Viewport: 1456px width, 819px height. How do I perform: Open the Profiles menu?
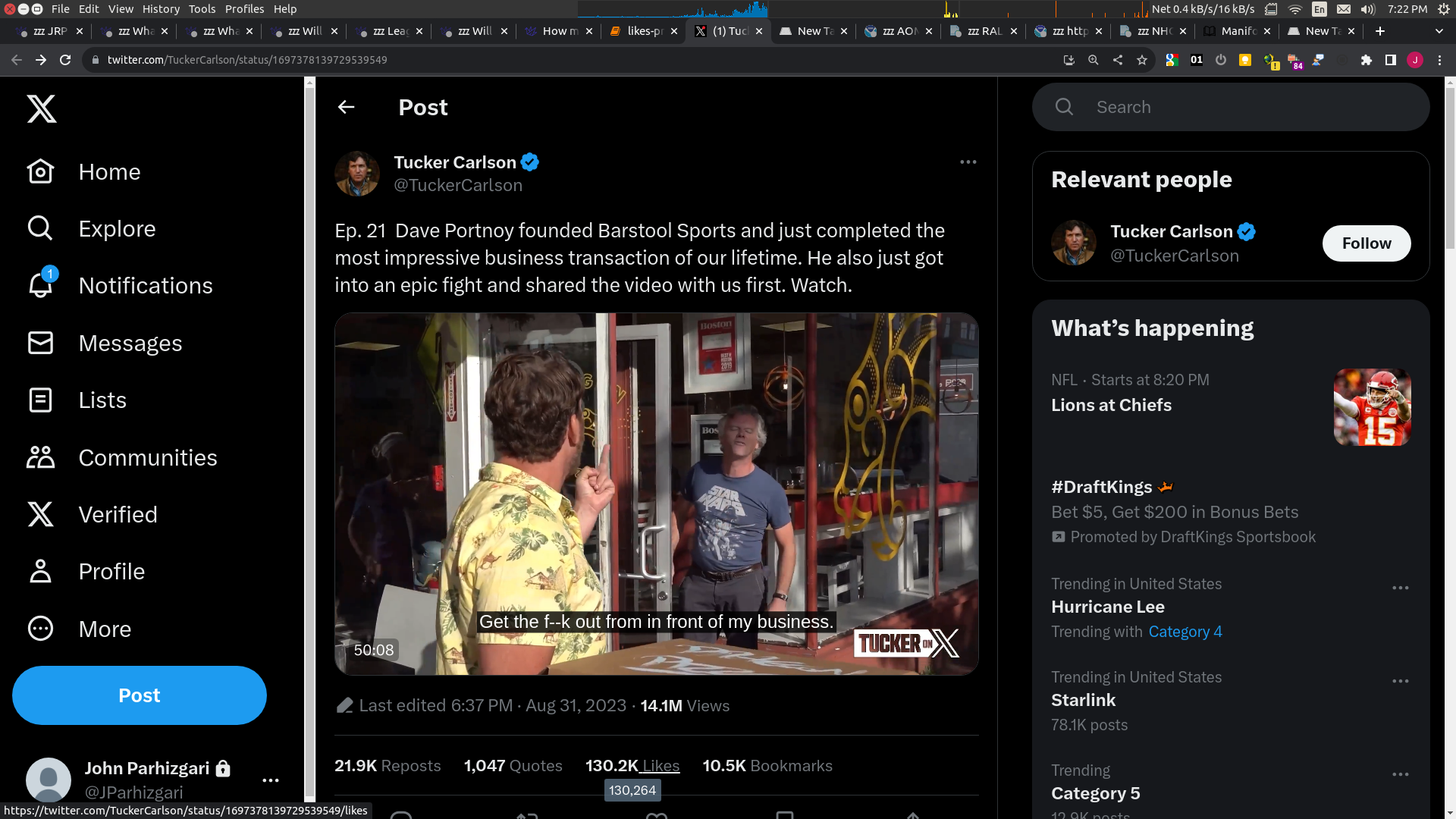click(244, 9)
